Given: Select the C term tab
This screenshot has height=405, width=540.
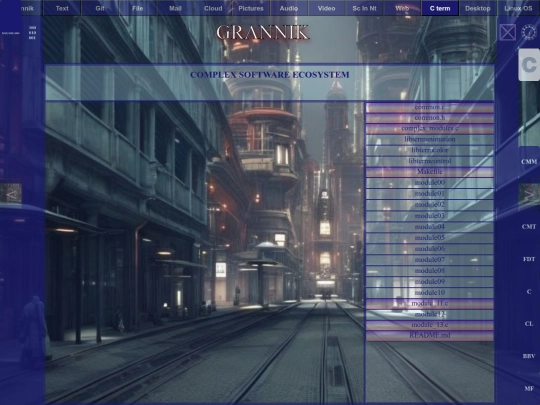Looking at the screenshot, I should 440,8.
